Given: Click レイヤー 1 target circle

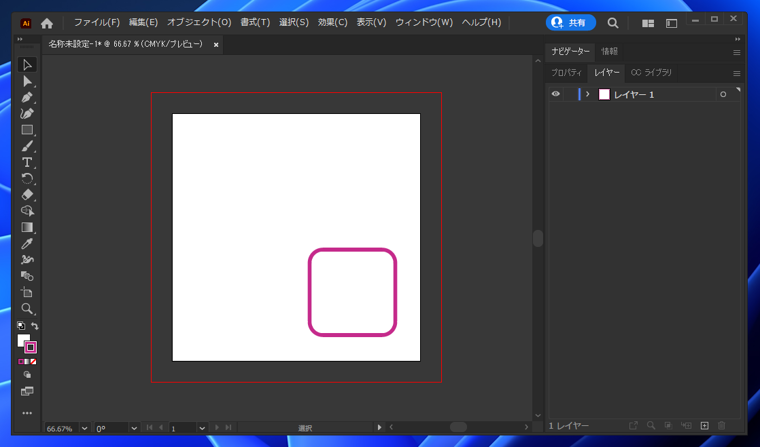Looking at the screenshot, I should click(723, 95).
